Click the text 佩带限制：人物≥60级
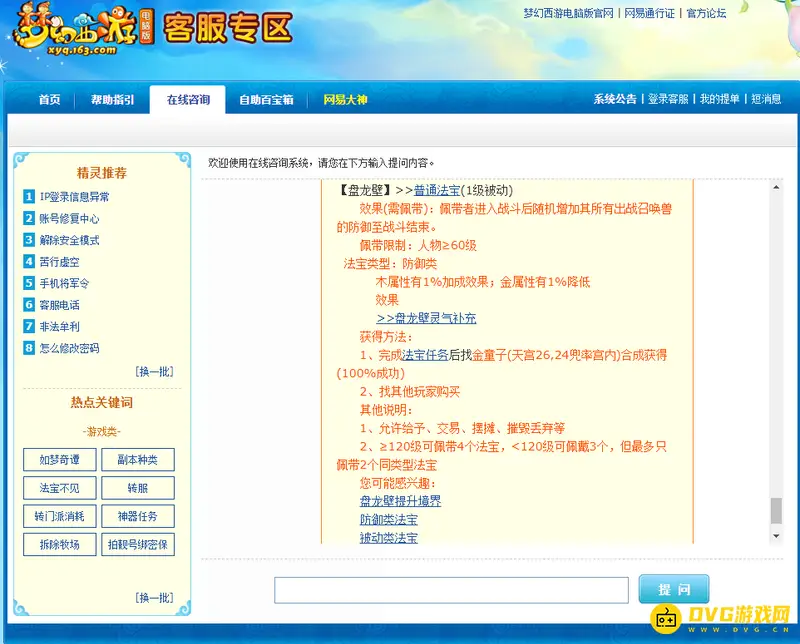This screenshot has height=644, width=800. [x=418, y=245]
